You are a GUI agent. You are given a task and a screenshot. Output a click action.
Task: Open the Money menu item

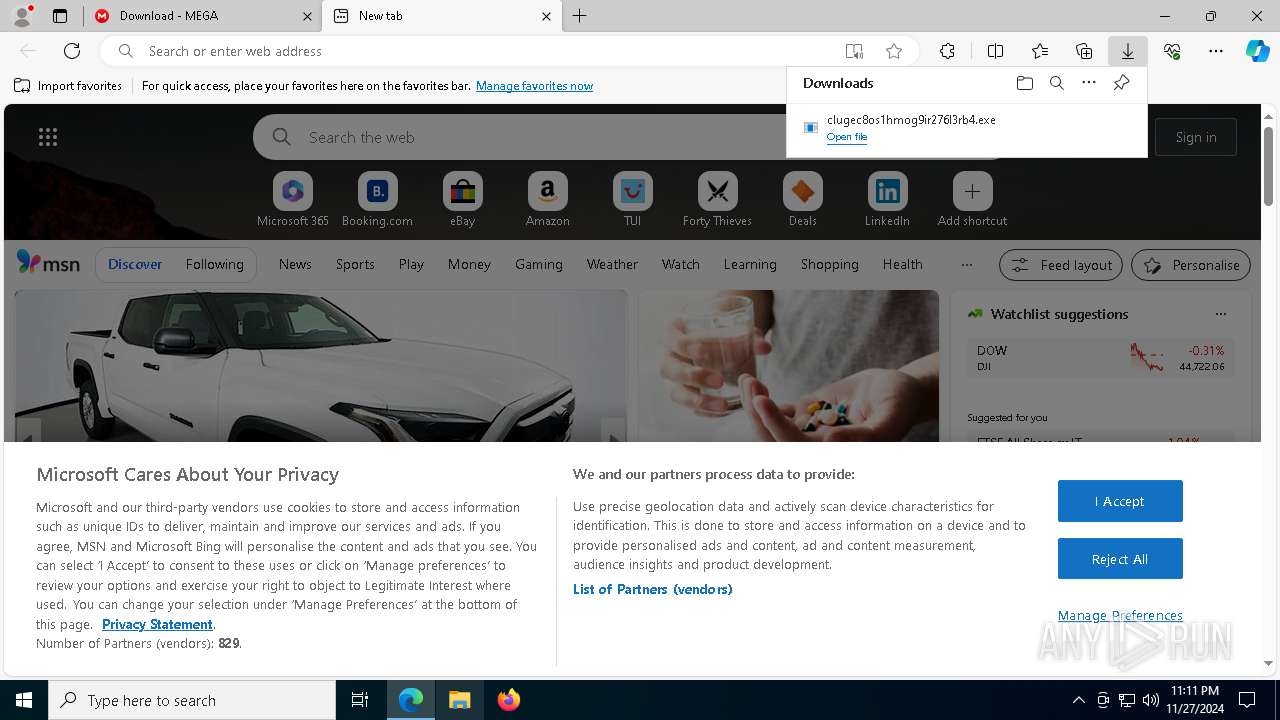pos(469,264)
